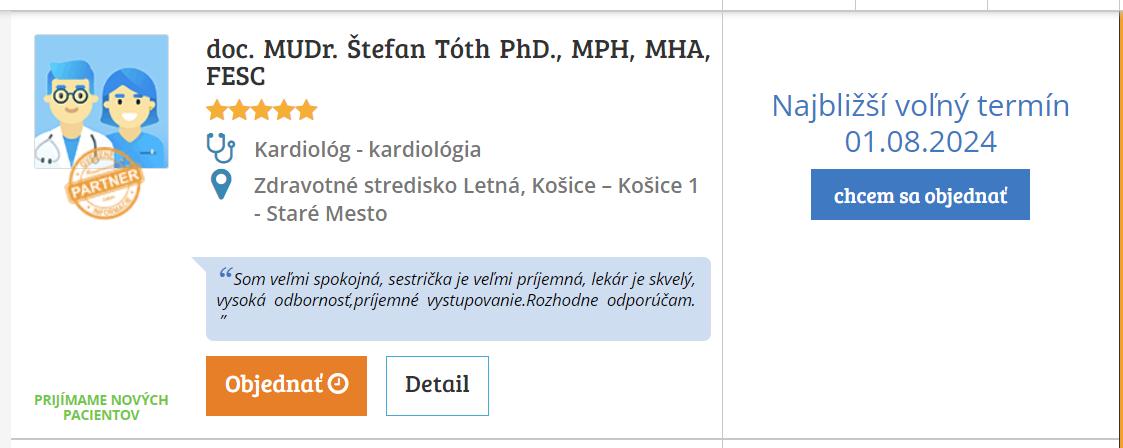Click the clock icon in Objednať button
The width and height of the screenshot is (1123, 448).
[338, 384]
